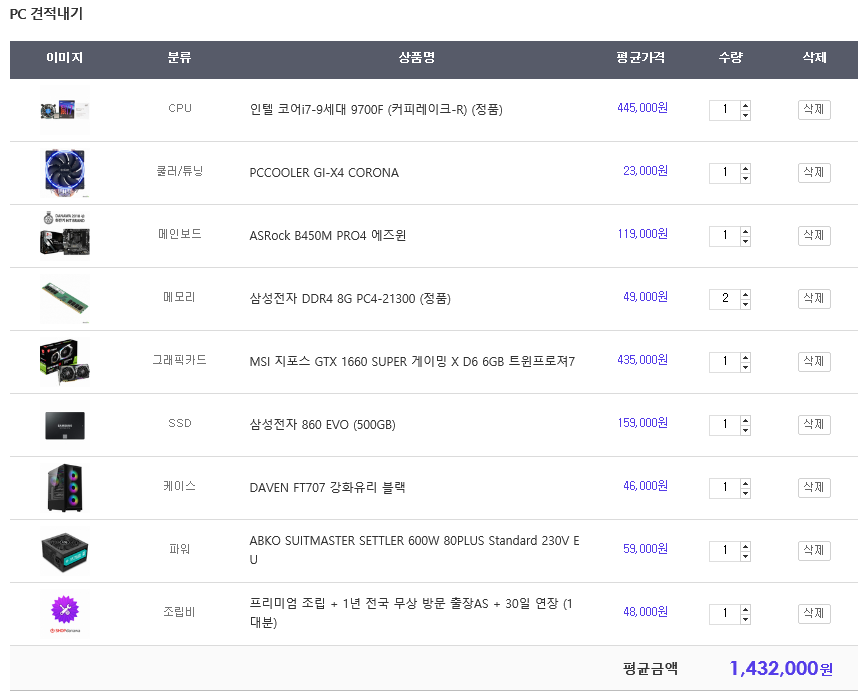864x699 pixels.
Task: Open product 삼성전자 DDR4 8G PC4-21300
Action: pos(350,299)
